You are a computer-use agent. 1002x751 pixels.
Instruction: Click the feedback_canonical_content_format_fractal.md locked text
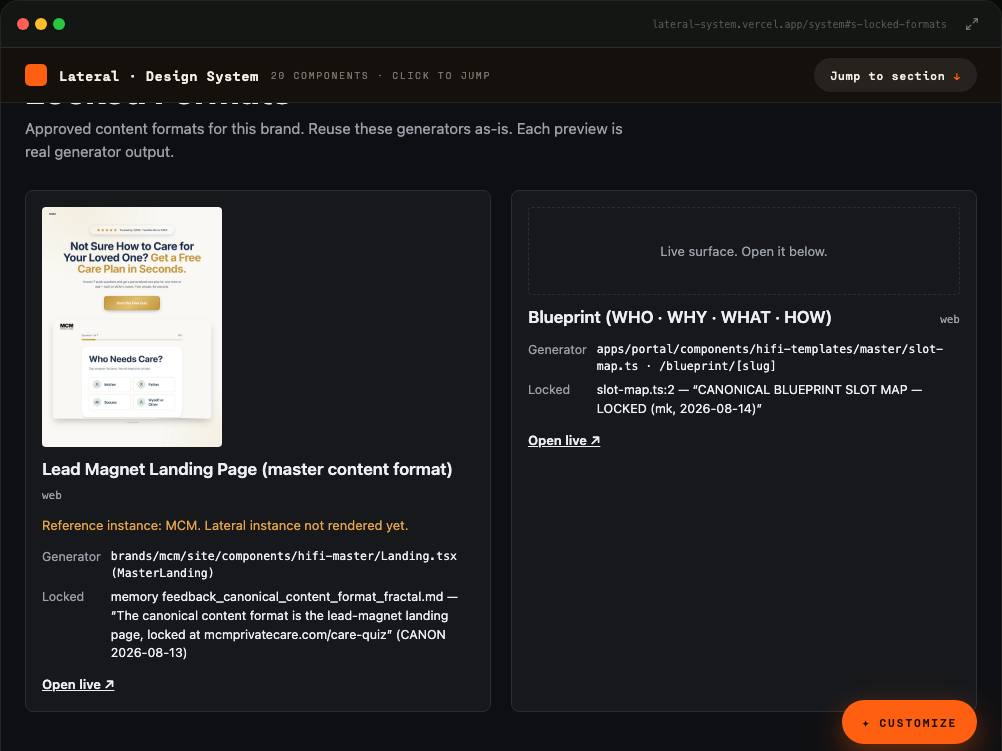click(284, 624)
